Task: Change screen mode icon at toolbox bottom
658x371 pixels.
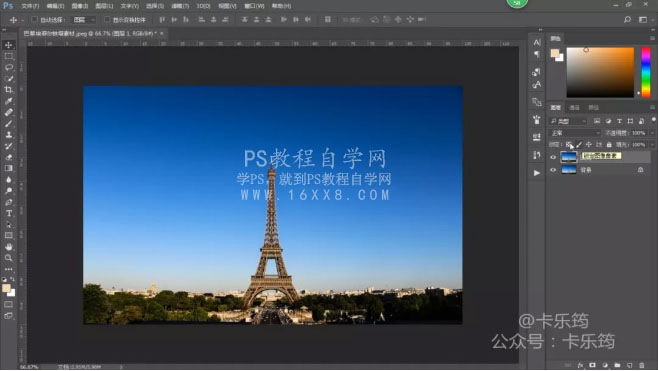Action: (8, 316)
